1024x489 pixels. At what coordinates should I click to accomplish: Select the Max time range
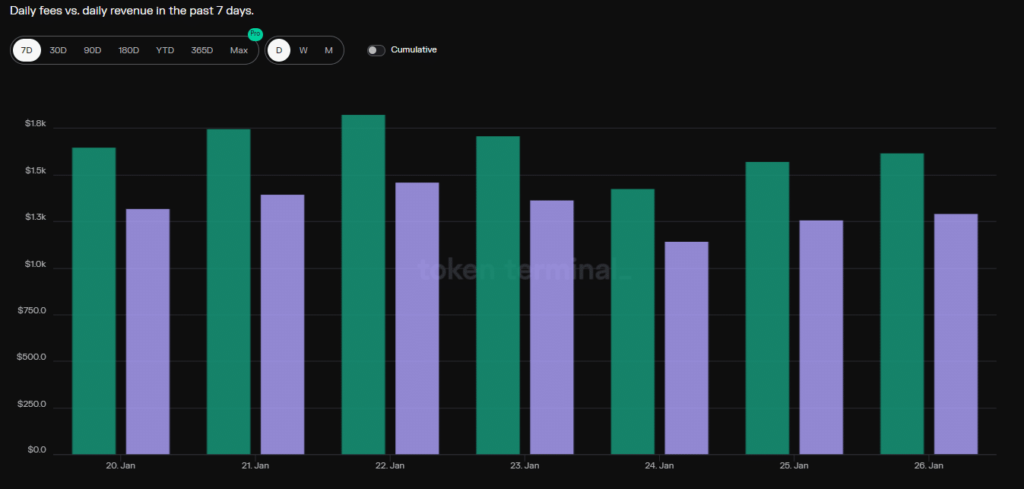239,50
